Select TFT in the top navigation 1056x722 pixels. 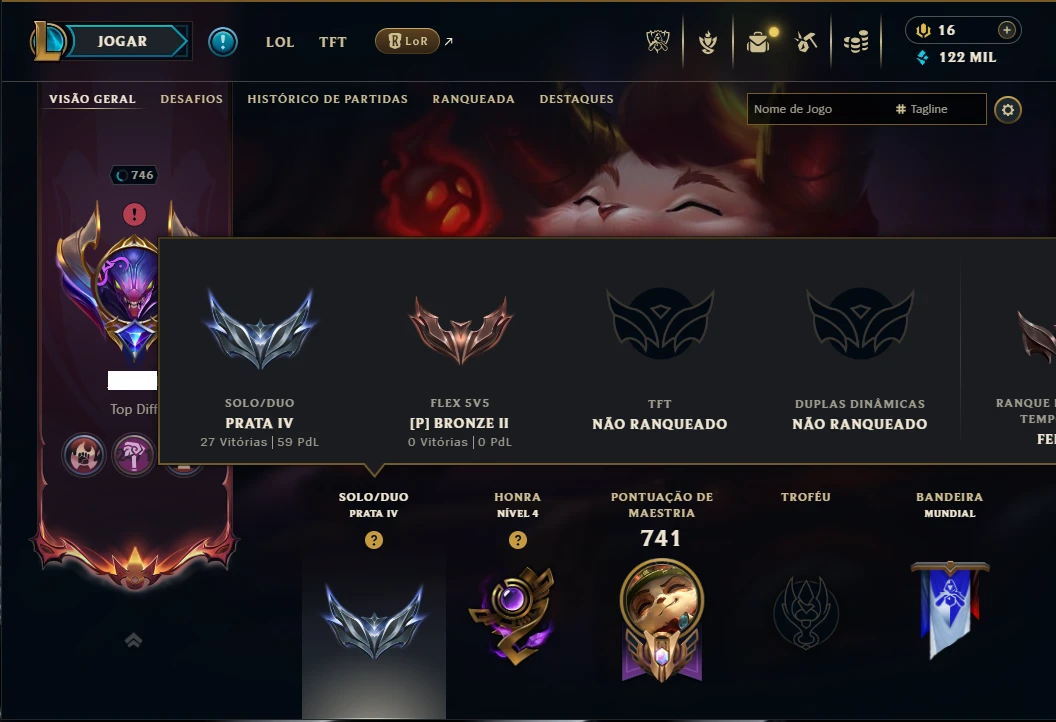tap(333, 42)
